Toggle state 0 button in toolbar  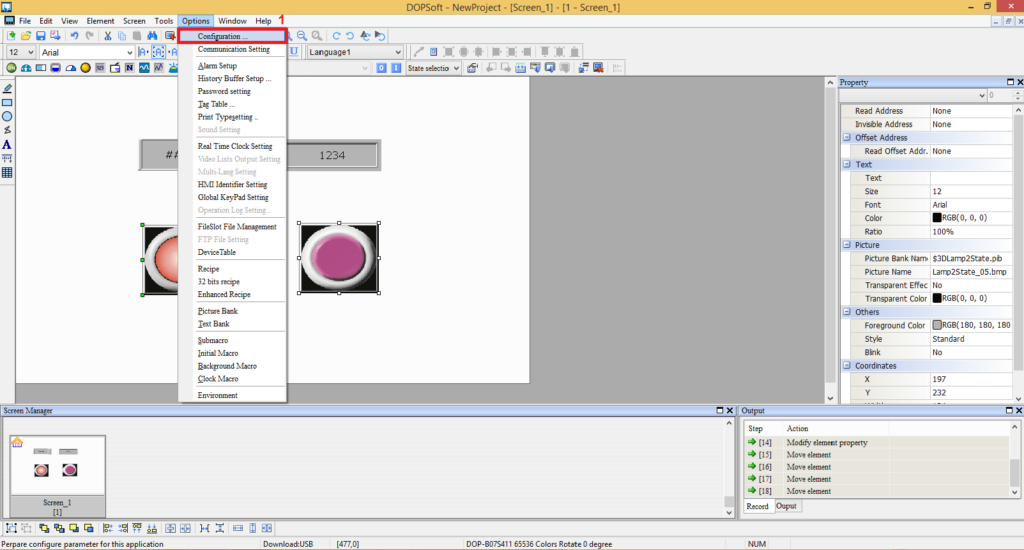point(381,68)
